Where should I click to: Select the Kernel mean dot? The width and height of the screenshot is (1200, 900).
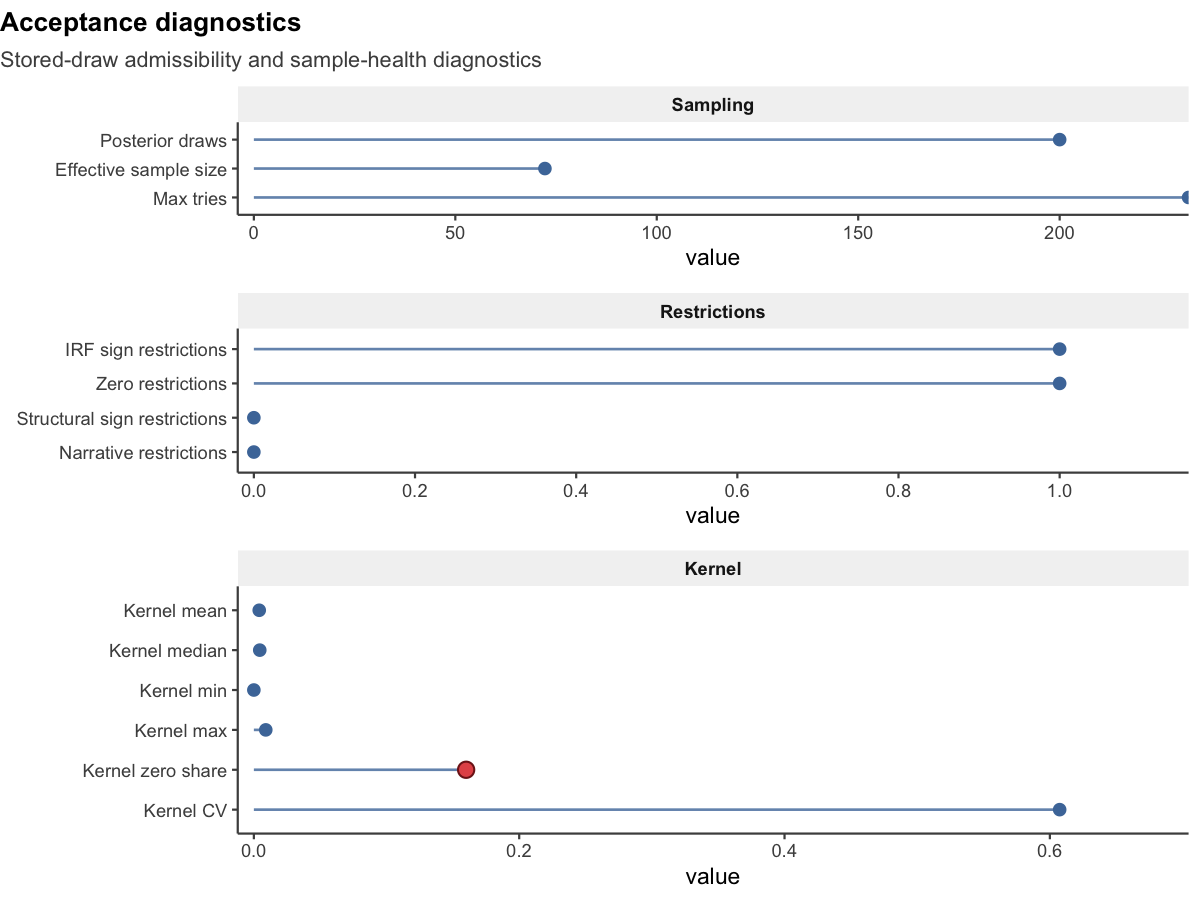coord(259,610)
